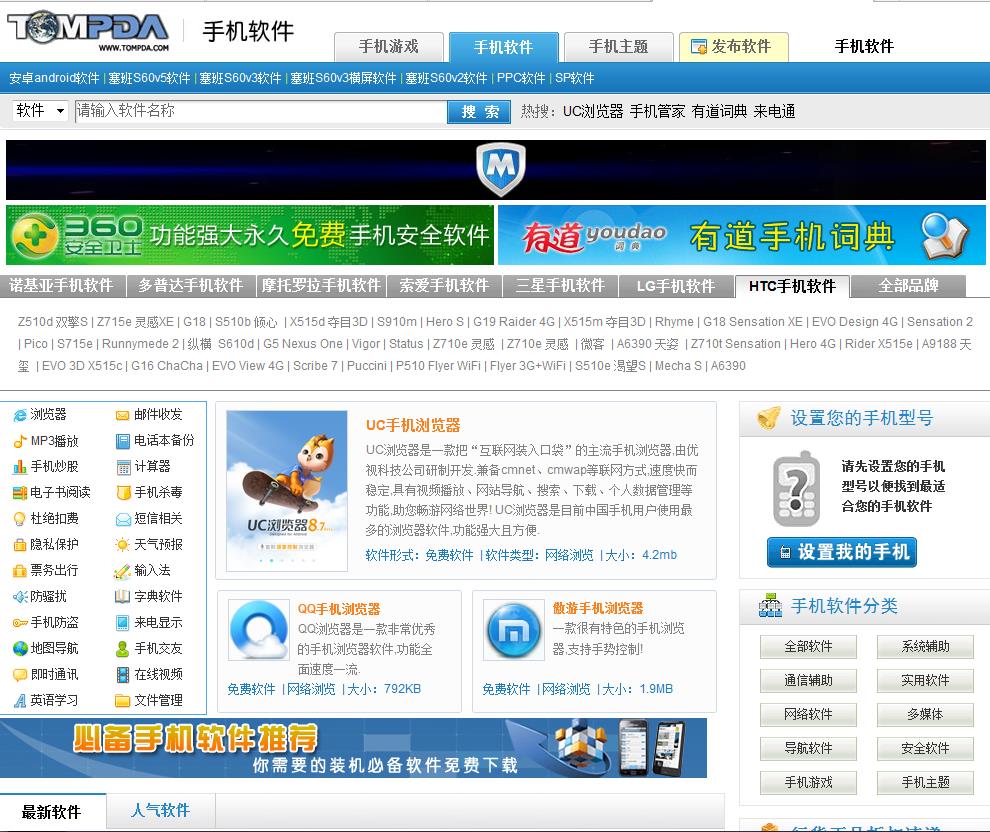Select the 三星手机软件 brand tab

pos(560,286)
